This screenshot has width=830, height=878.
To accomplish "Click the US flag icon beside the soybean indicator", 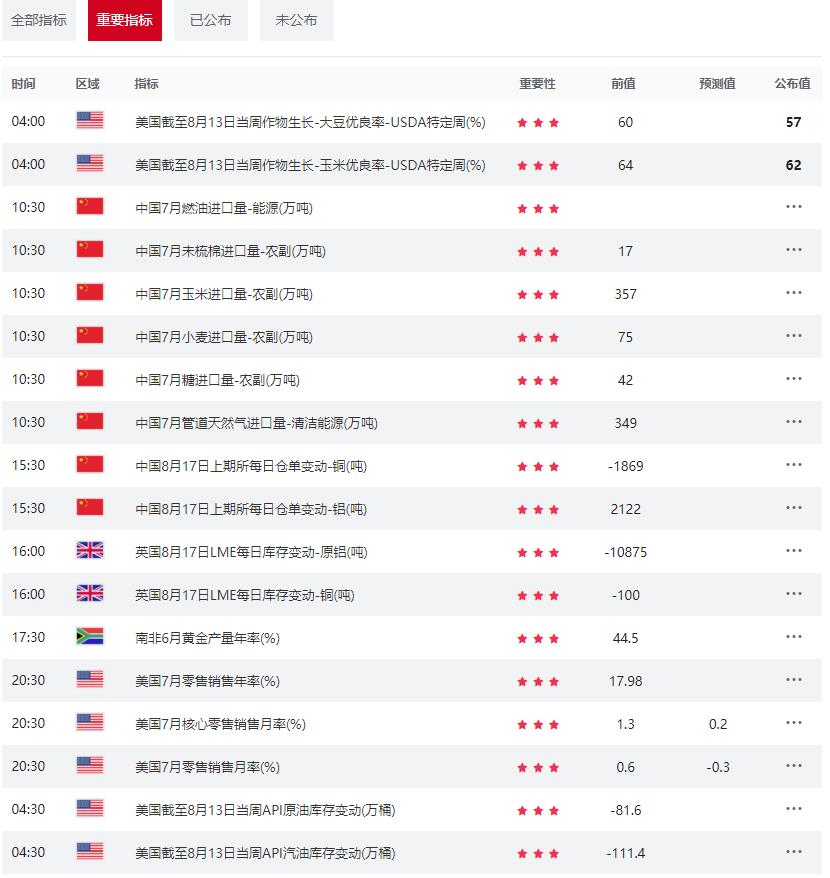I will 89,121.
